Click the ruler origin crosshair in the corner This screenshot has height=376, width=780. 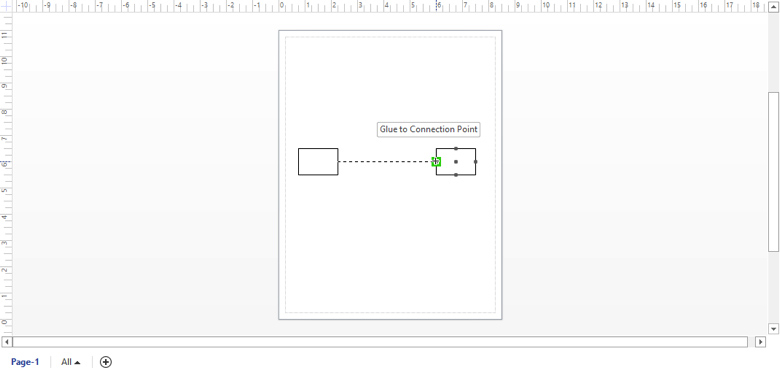pyautogui.click(x=5, y=6)
